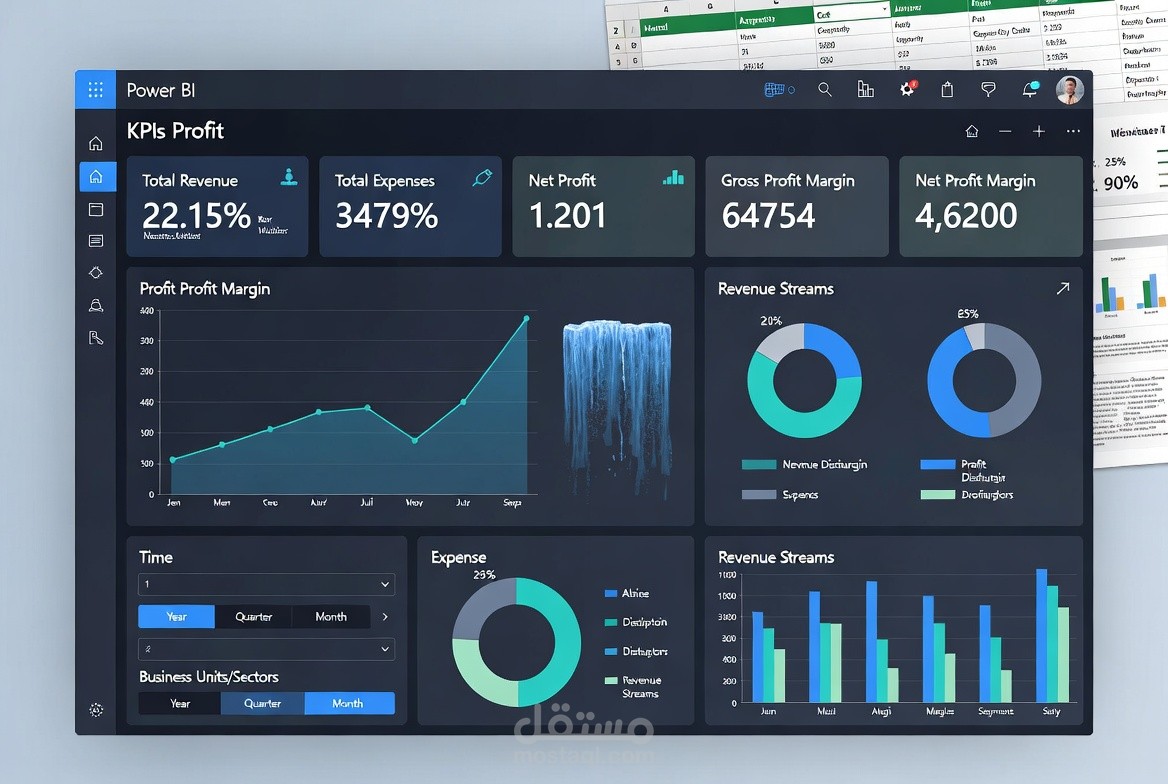Open notifications bell icon

1030,89
